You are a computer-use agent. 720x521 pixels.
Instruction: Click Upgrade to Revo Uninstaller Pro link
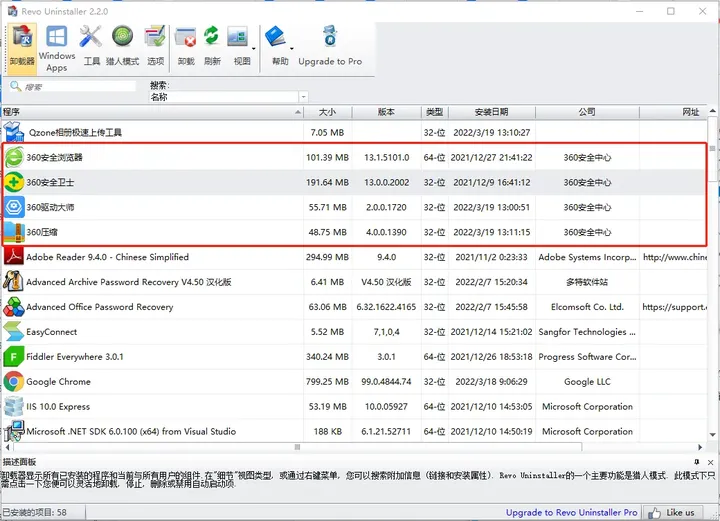click(571, 512)
